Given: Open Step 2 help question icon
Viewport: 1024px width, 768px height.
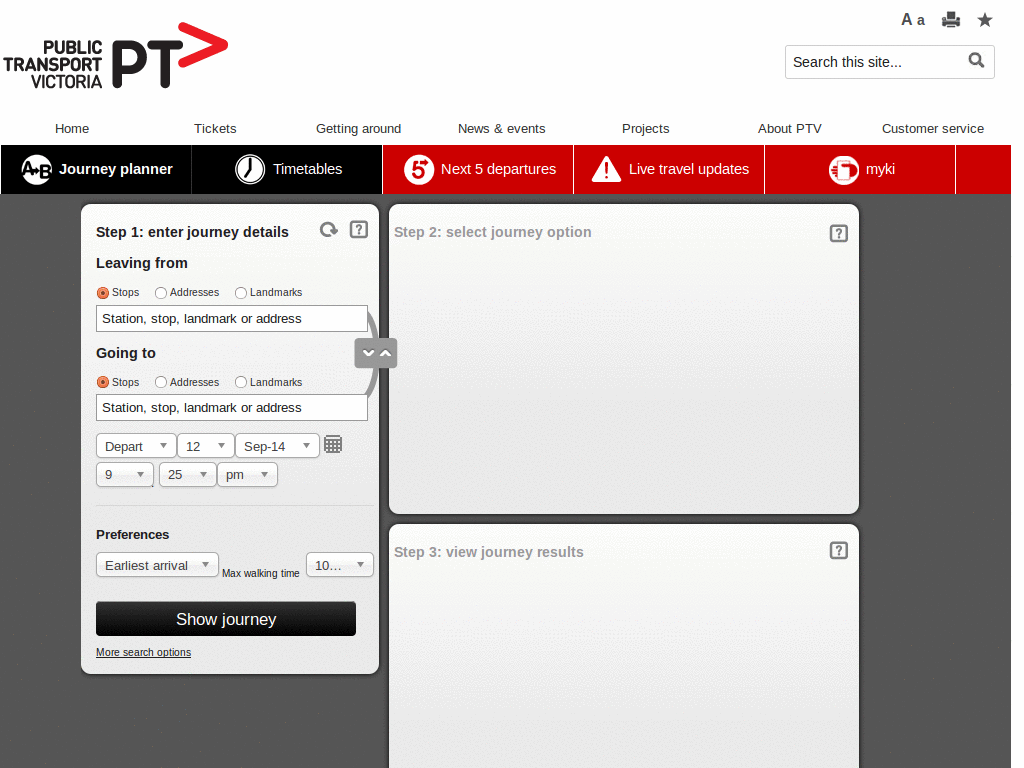Looking at the screenshot, I should pos(839,233).
